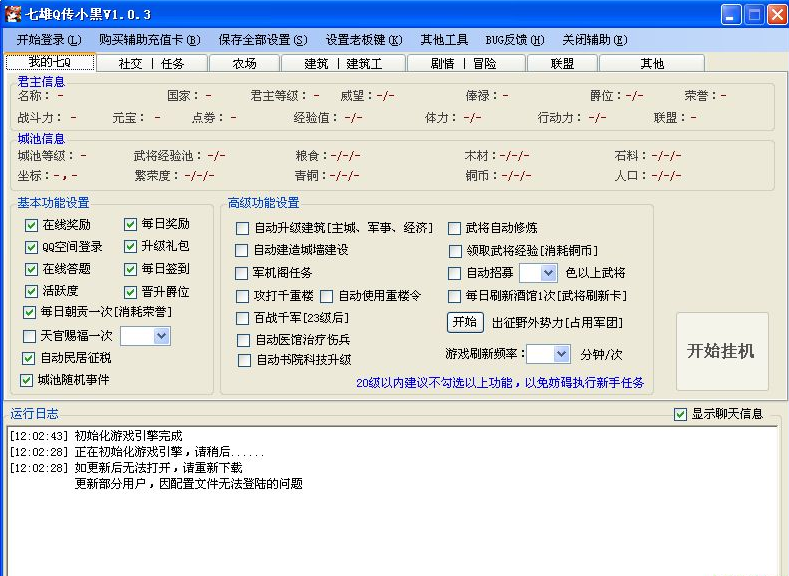Click 关闭辅助 menu item

click(x=595, y=40)
